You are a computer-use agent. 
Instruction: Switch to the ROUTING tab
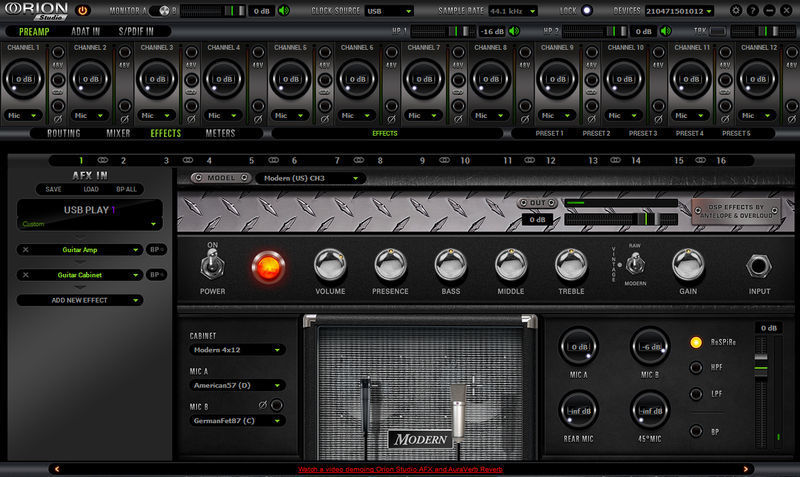click(x=64, y=133)
